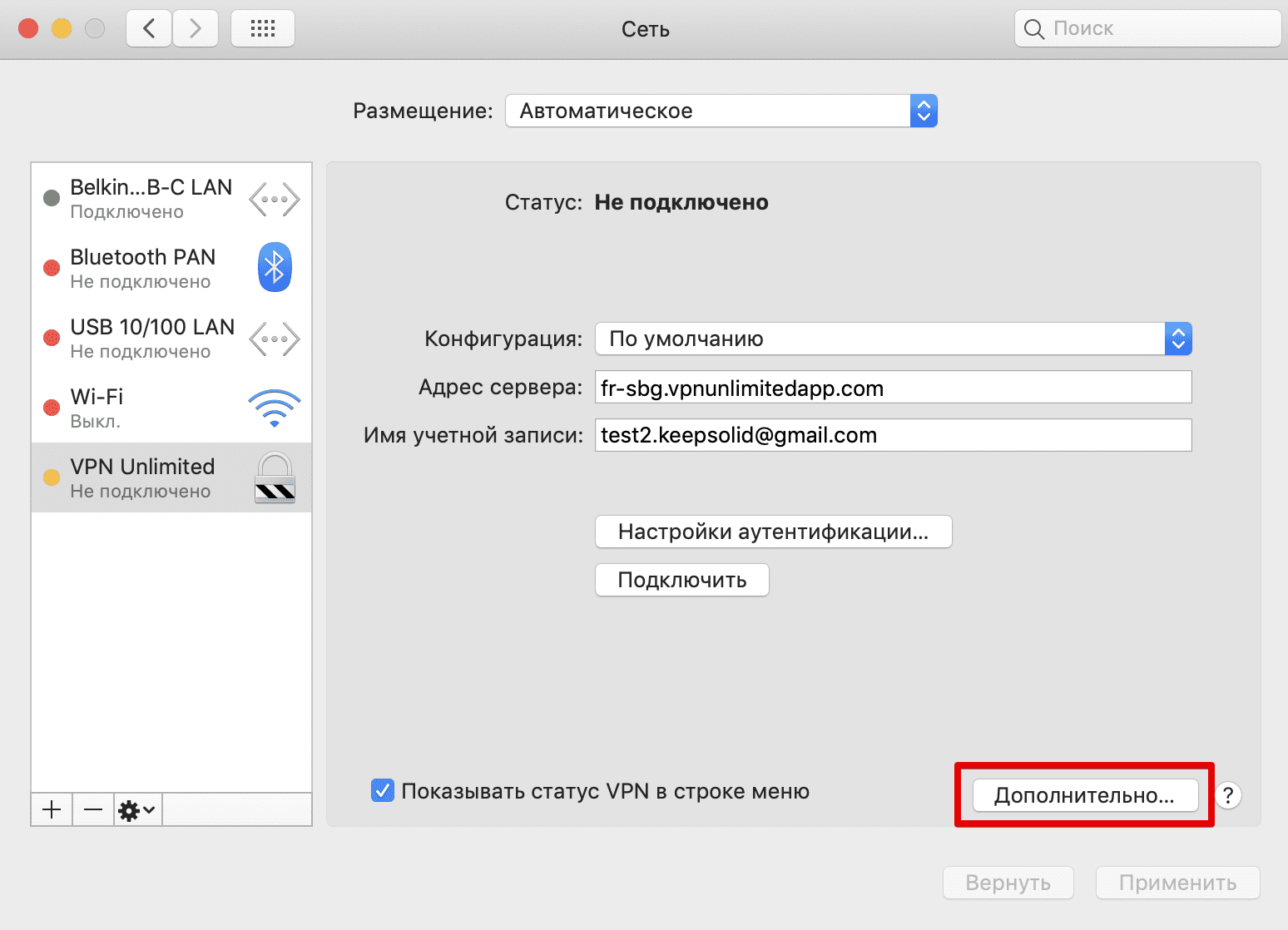
Task: Click the USB 10/100 LAN connector icon
Action: (274, 338)
